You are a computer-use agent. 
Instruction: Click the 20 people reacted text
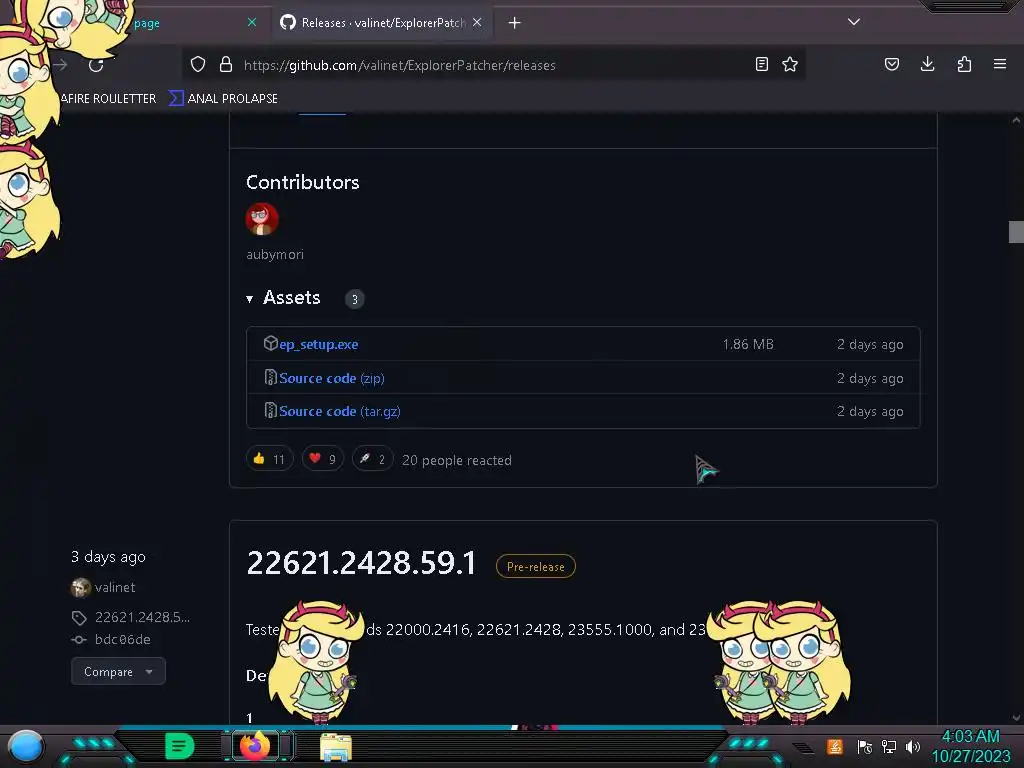457,460
